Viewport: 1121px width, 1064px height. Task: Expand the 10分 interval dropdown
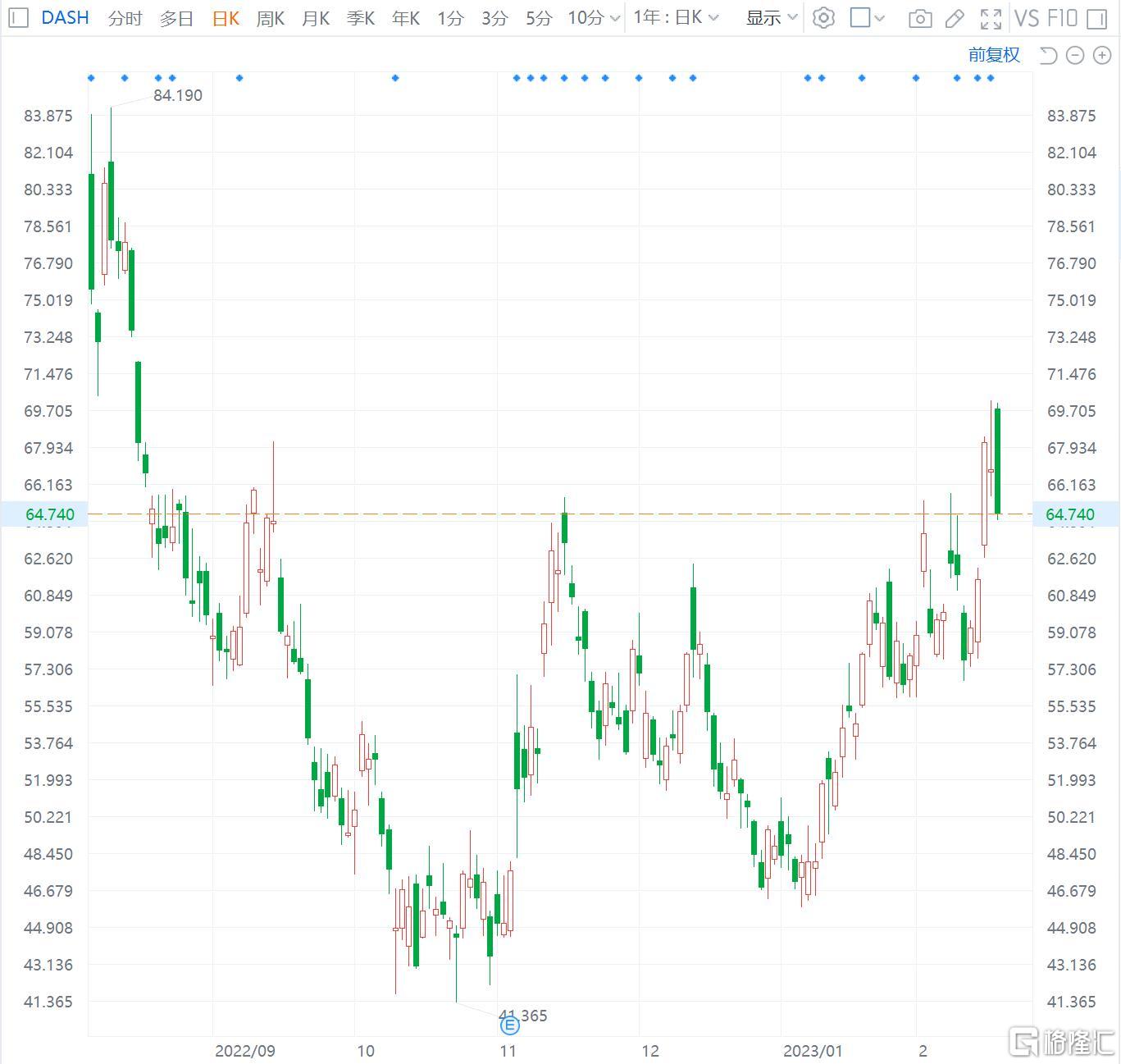click(x=594, y=18)
